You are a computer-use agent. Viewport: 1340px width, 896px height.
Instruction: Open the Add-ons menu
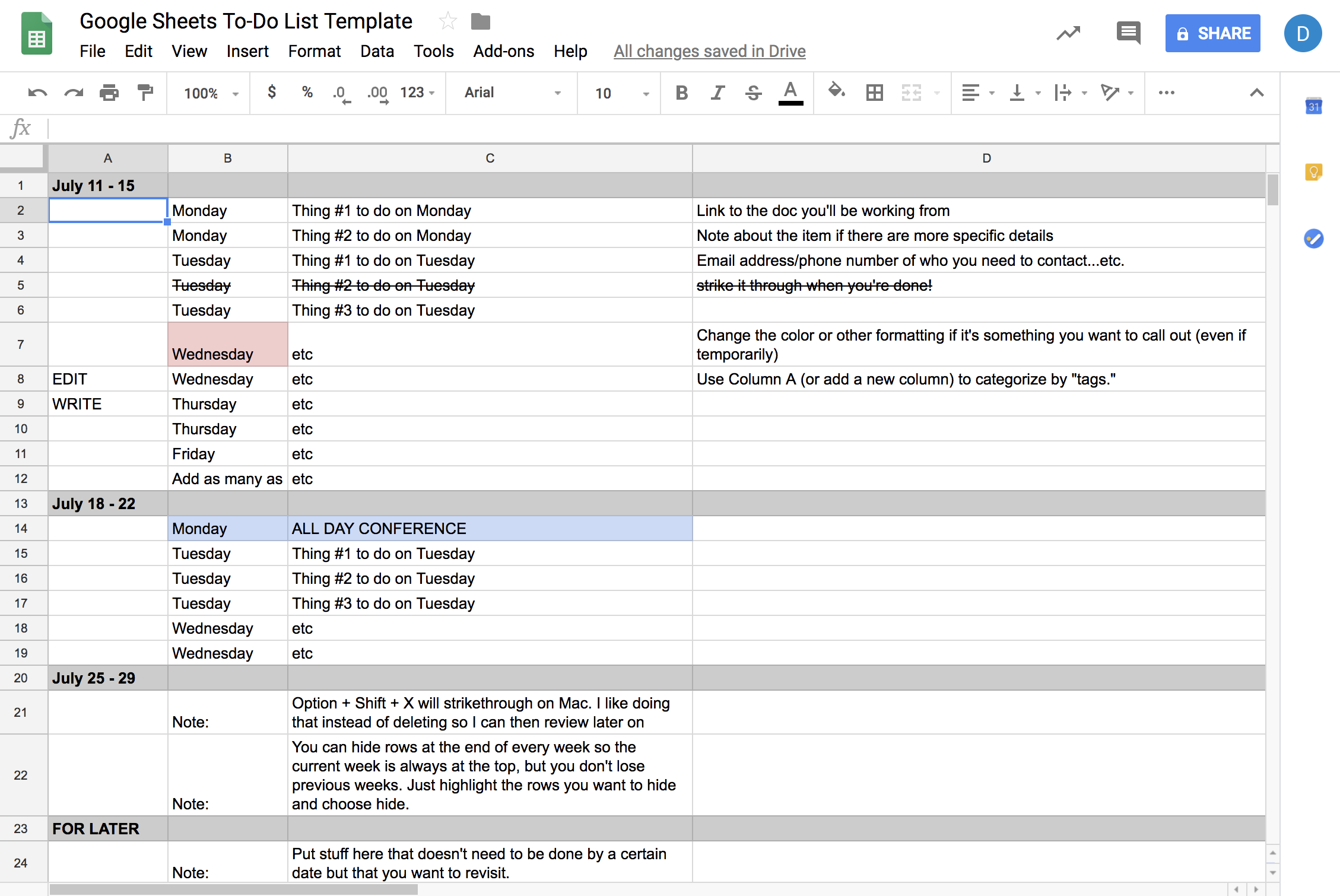(503, 51)
